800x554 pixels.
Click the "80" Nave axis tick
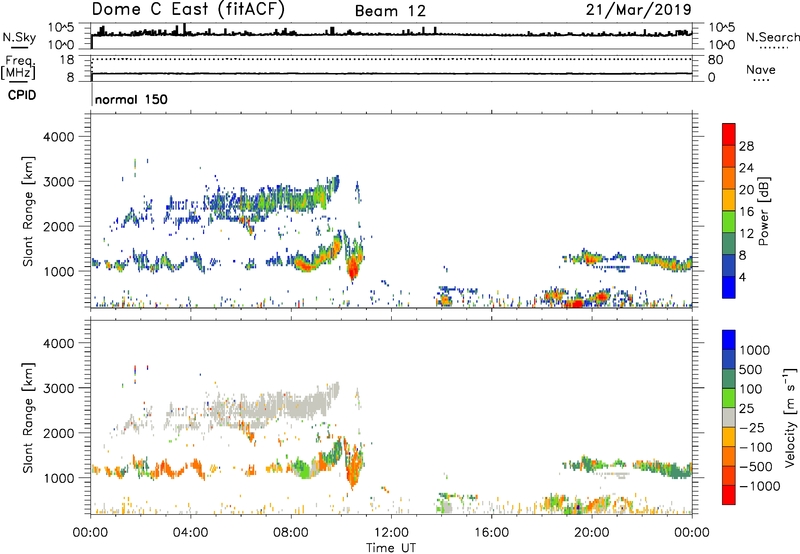pos(716,60)
